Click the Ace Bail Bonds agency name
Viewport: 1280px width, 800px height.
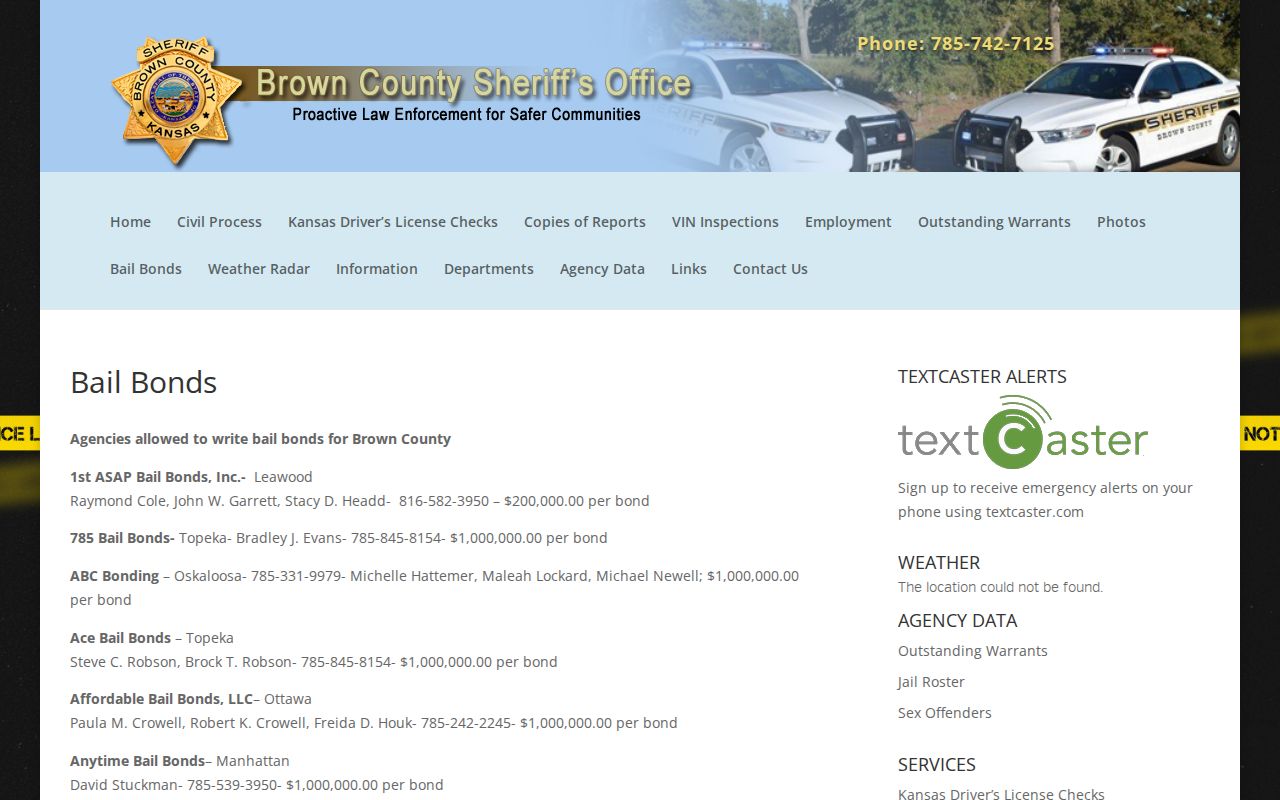[x=120, y=638]
